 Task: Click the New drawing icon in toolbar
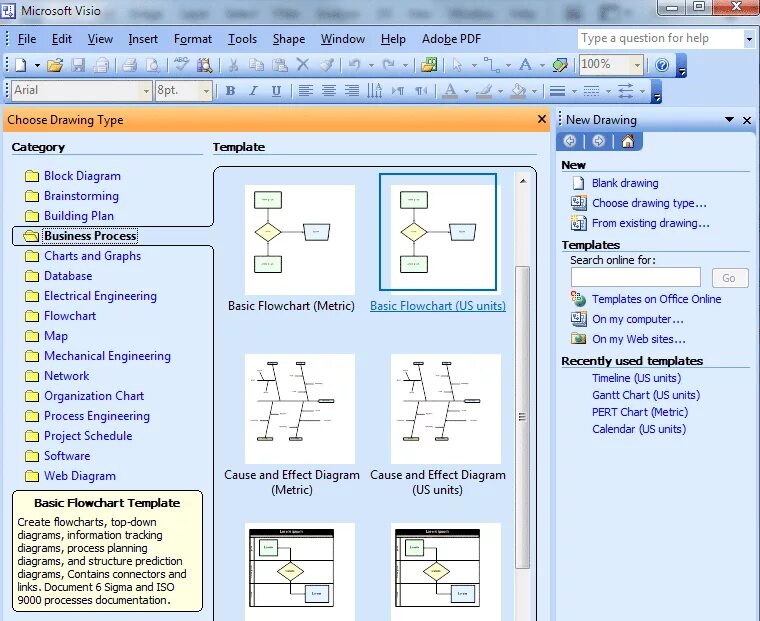pos(21,64)
